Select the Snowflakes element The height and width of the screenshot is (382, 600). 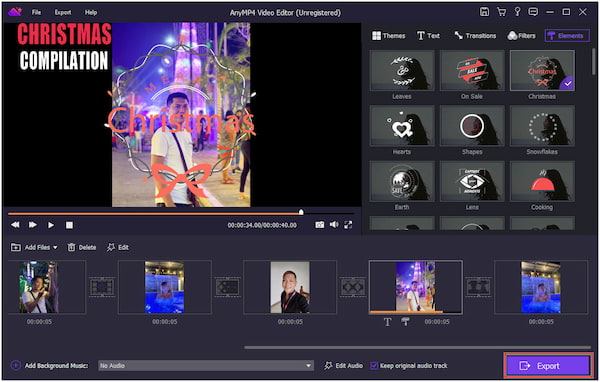(542, 126)
